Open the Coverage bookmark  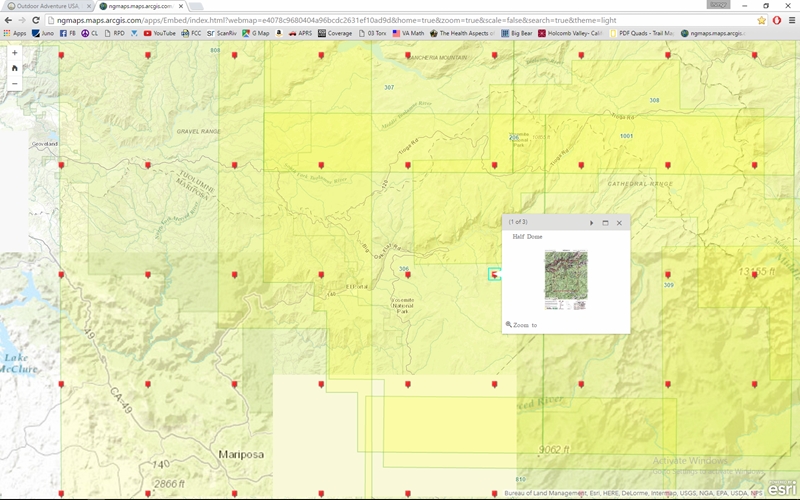(x=339, y=33)
